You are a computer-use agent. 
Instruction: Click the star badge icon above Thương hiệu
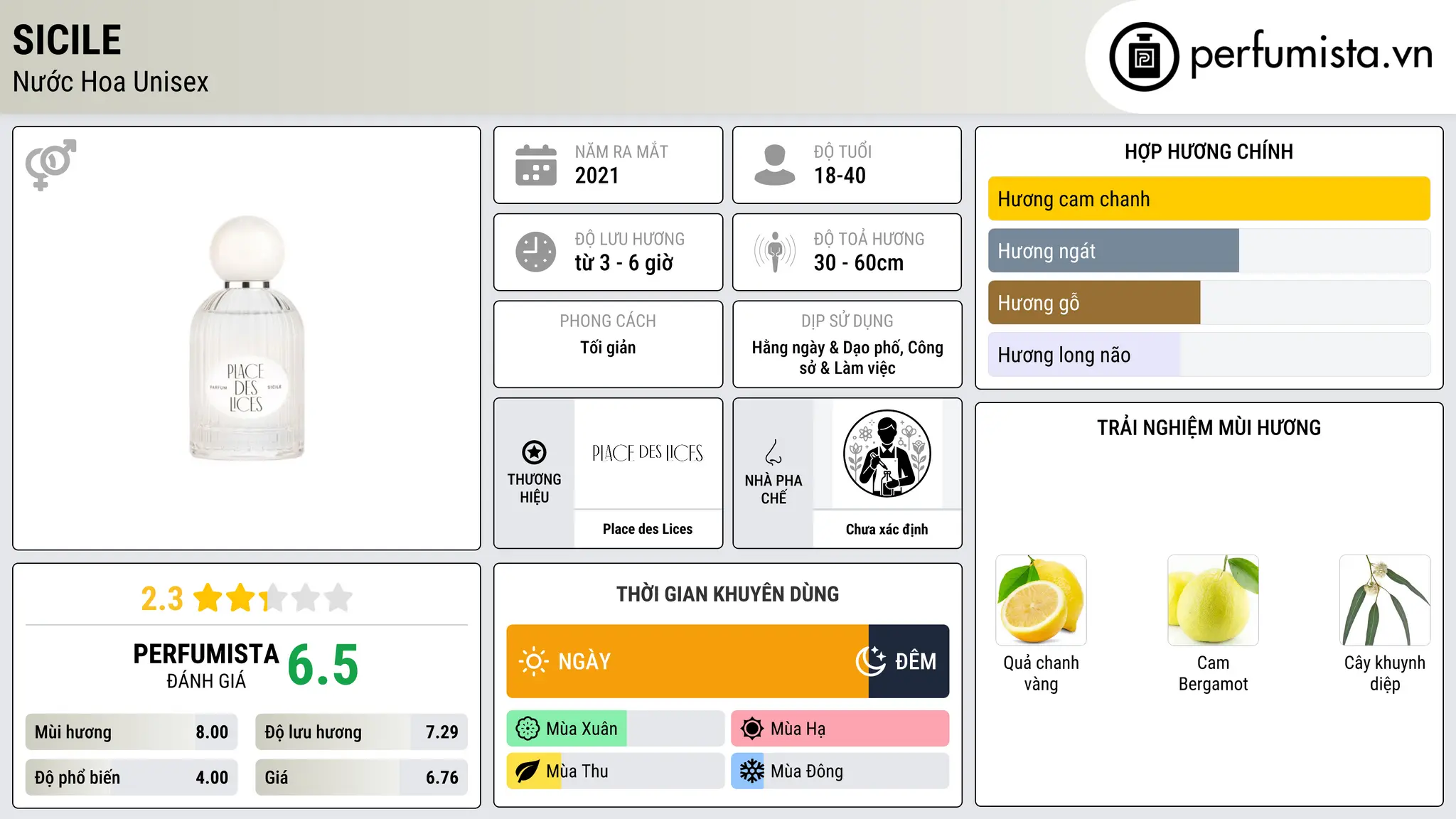click(x=534, y=452)
